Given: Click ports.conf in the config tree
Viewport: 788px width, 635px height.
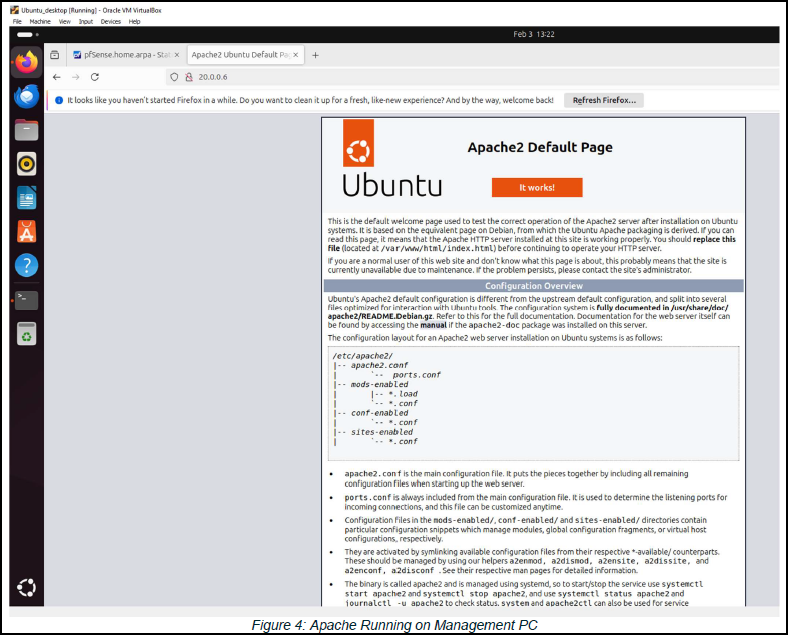Looking at the screenshot, I should click(x=416, y=375).
